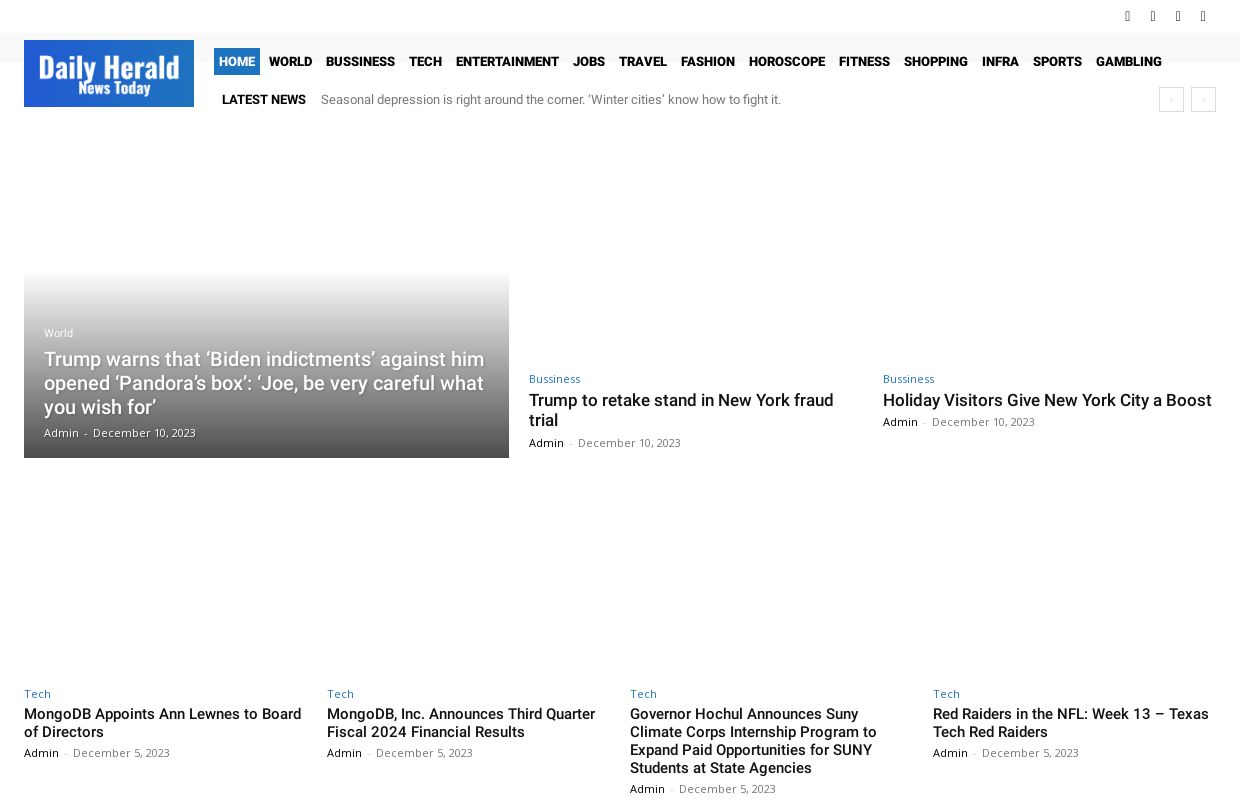Open the ENTERTAINMENT menu item
This screenshot has height=800, width=1240.
click(x=507, y=61)
